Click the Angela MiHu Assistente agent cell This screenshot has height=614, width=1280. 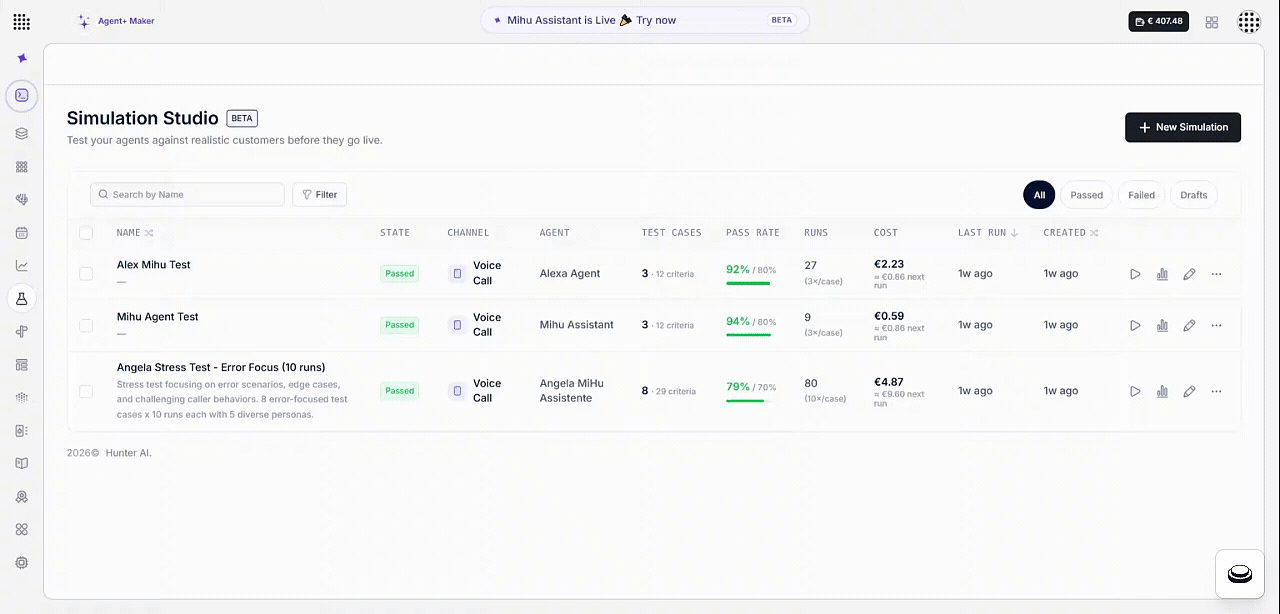coord(572,391)
